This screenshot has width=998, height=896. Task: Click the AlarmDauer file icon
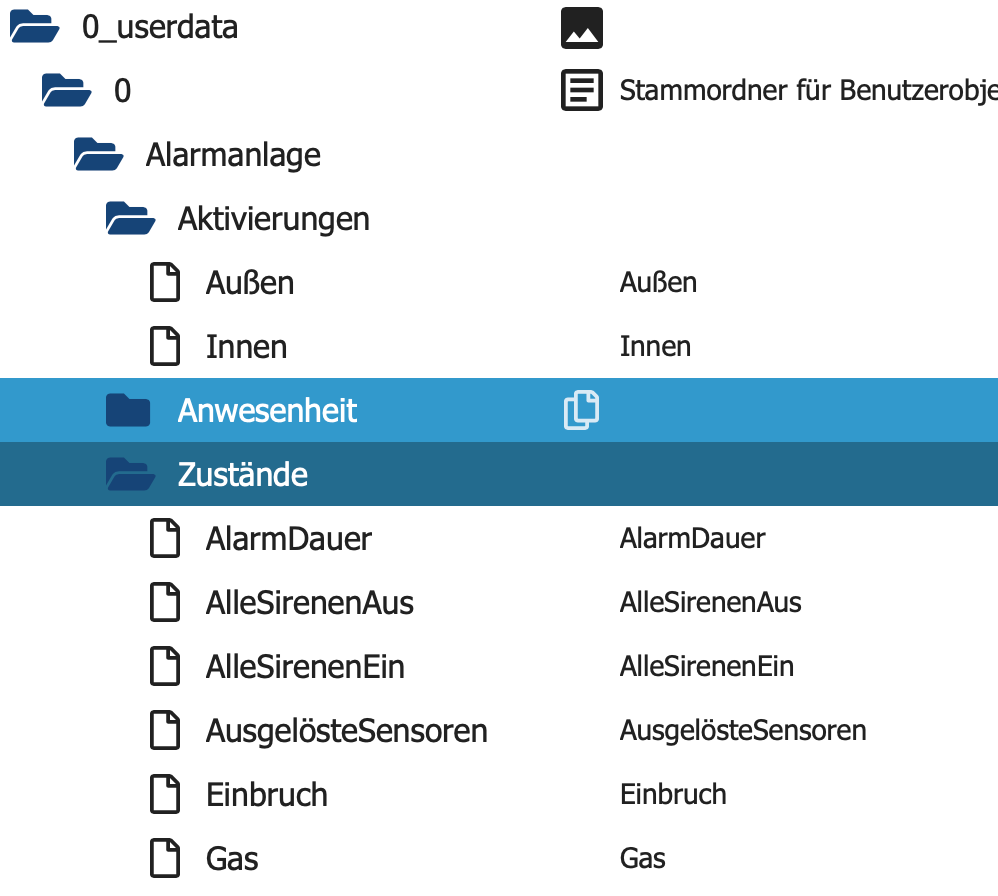coord(165,538)
